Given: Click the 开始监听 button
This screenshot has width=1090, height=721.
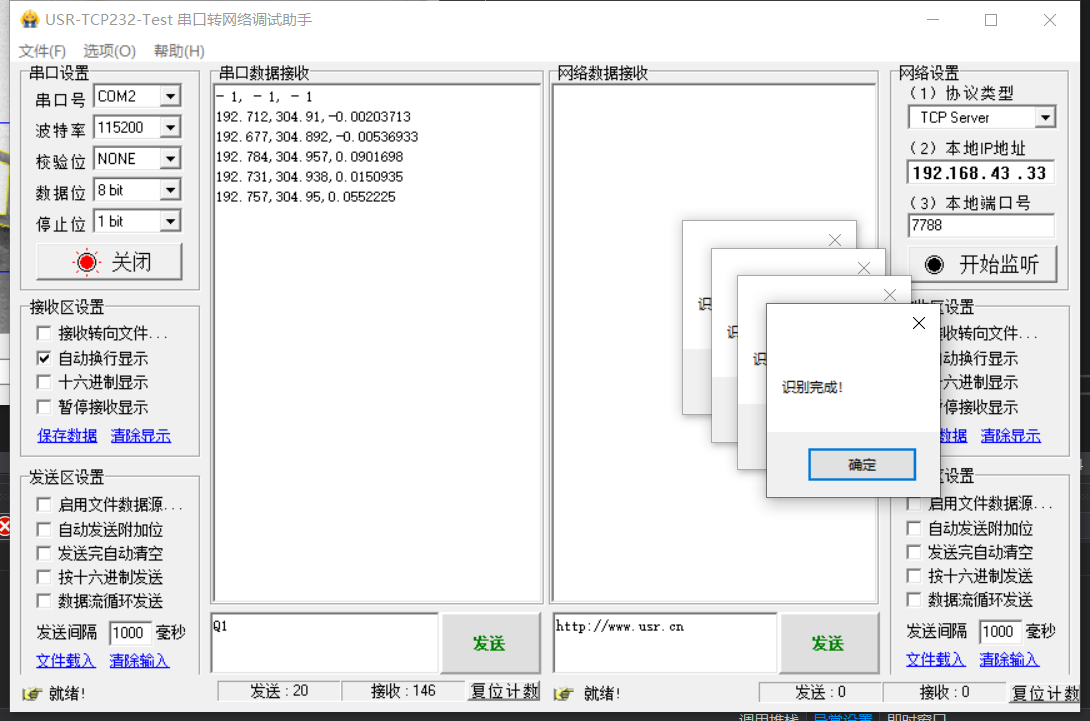Looking at the screenshot, I should point(982,264).
